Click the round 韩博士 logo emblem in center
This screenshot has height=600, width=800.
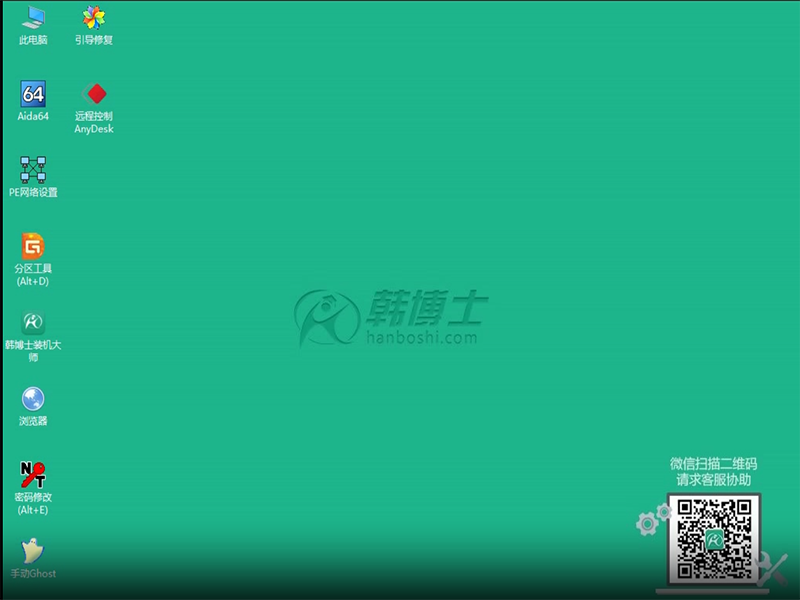click(327, 319)
